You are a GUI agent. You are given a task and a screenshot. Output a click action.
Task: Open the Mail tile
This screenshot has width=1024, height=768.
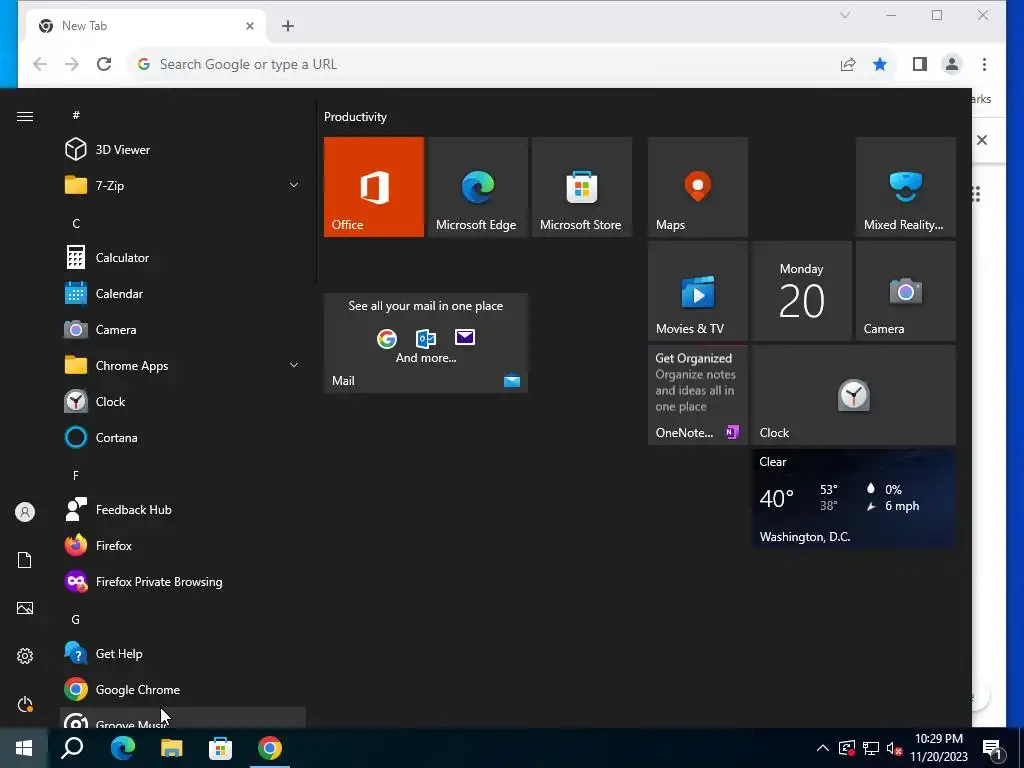pyautogui.click(x=426, y=343)
